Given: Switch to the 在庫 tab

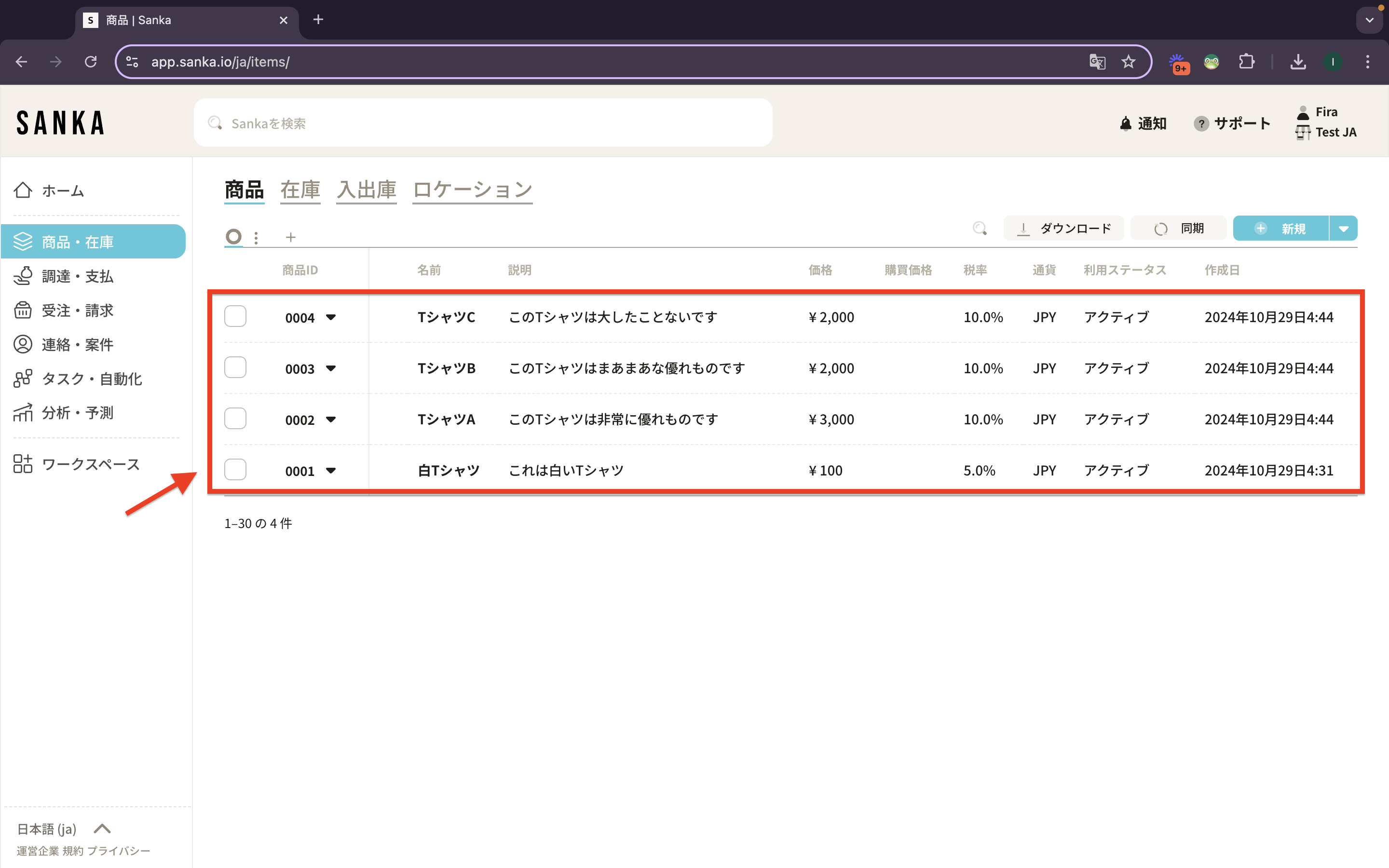Looking at the screenshot, I should (300, 190).
